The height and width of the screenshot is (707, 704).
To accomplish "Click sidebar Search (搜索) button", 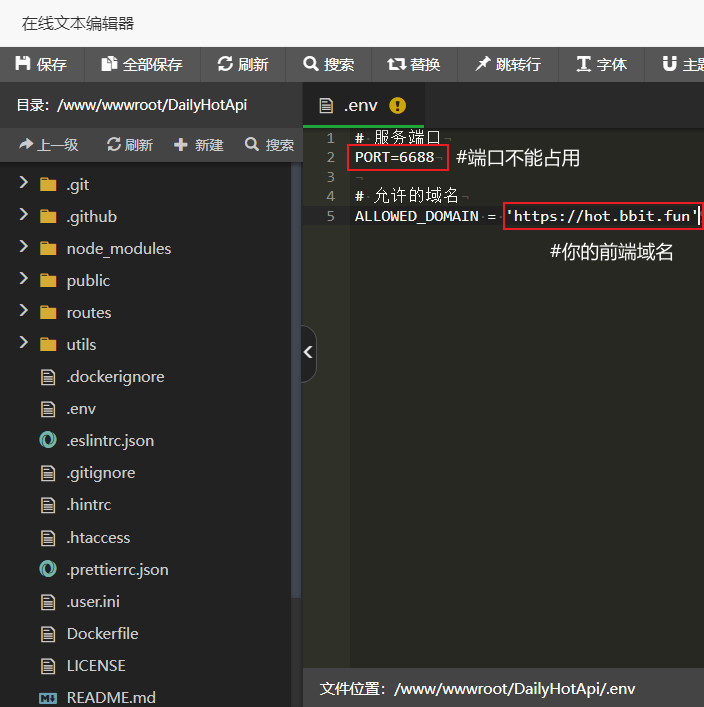I will click(x=270, y=145).
